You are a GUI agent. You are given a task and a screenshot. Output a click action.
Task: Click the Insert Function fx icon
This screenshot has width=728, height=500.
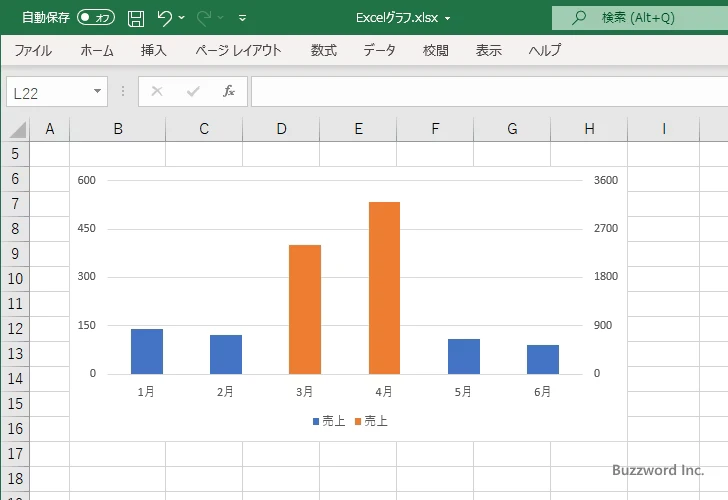click(228, 91)
